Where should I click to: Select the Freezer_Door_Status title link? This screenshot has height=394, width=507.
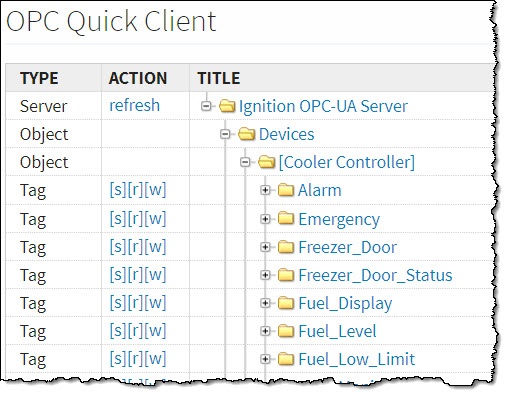click(375, 275)
